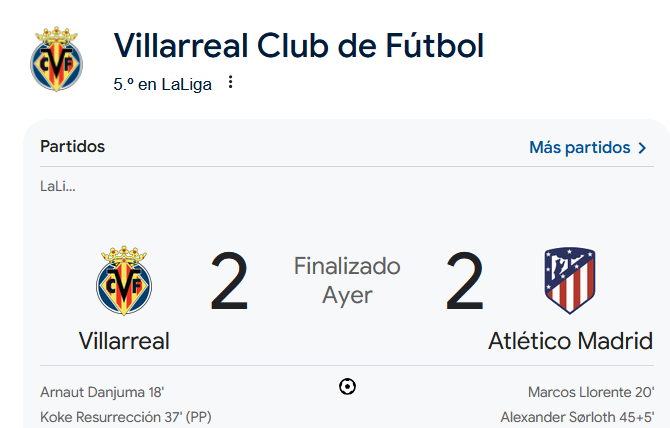Select the Atlético Madrid team name
The width and height of the screenshot is (670, 428).
pyautogui.click(x=570, y=341)
